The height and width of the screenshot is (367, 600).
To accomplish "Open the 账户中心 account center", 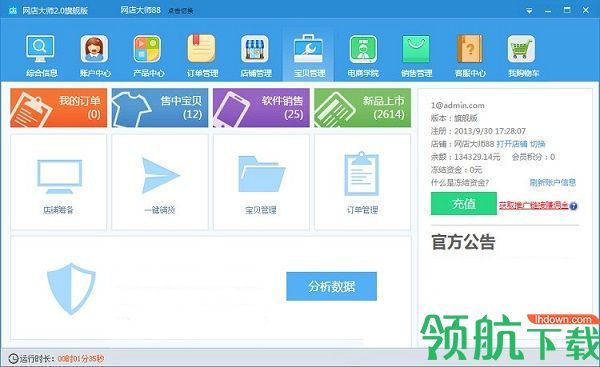I will pos(95,55).
